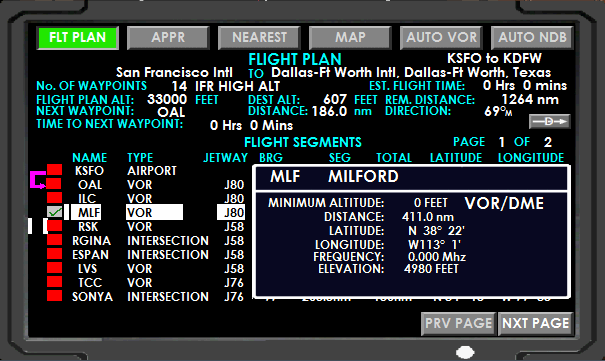Viewport: 605px width, 361px height.
Task: Click the red marker beside RGINA
Action: pyautogui.click(x=54, y=240)
